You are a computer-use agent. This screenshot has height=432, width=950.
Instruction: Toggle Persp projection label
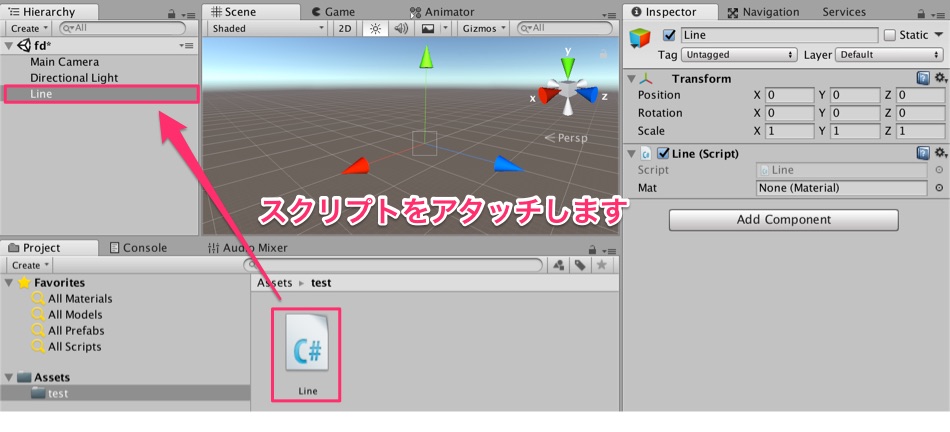pyautogui.click(x=566, y=138)
